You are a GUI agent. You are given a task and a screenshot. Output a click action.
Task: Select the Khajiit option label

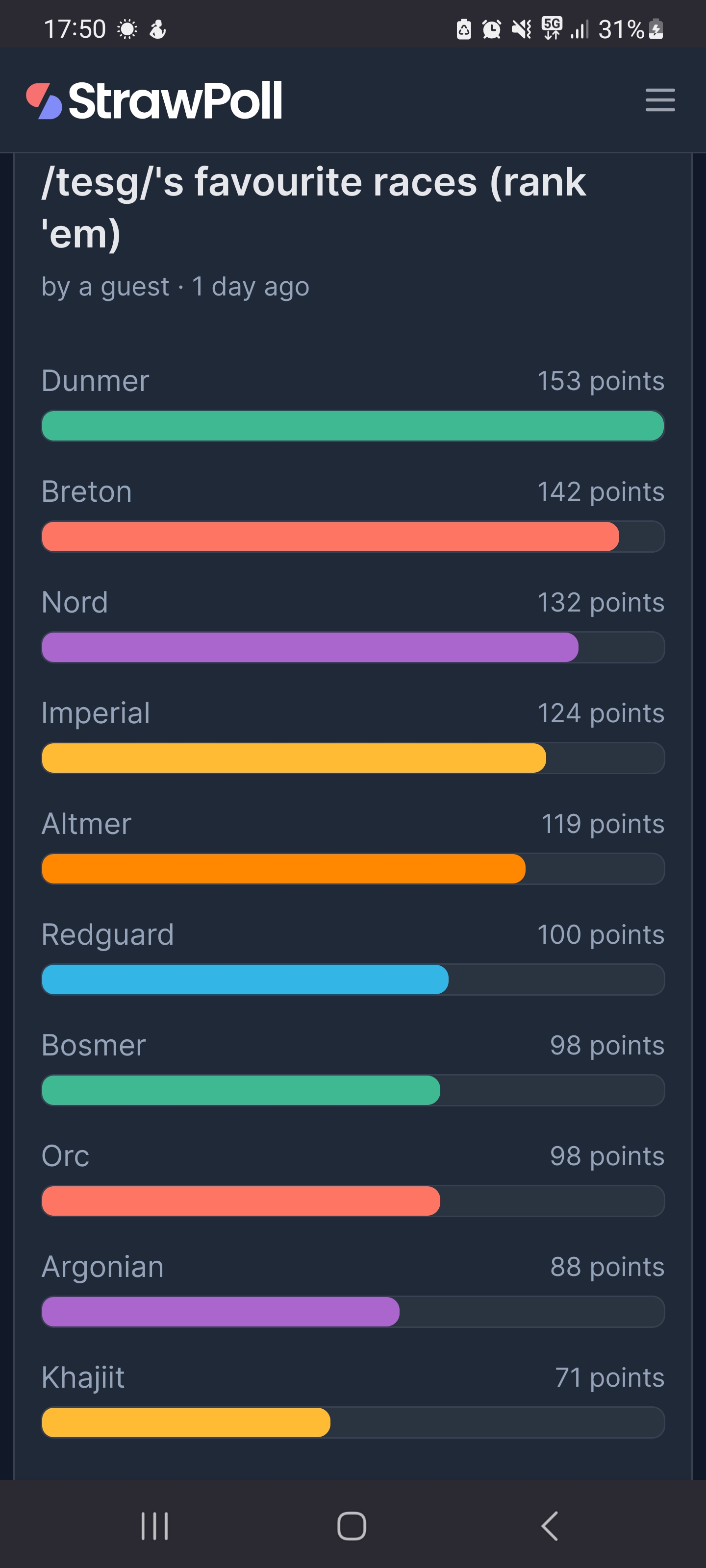[x=83, y=1377]
